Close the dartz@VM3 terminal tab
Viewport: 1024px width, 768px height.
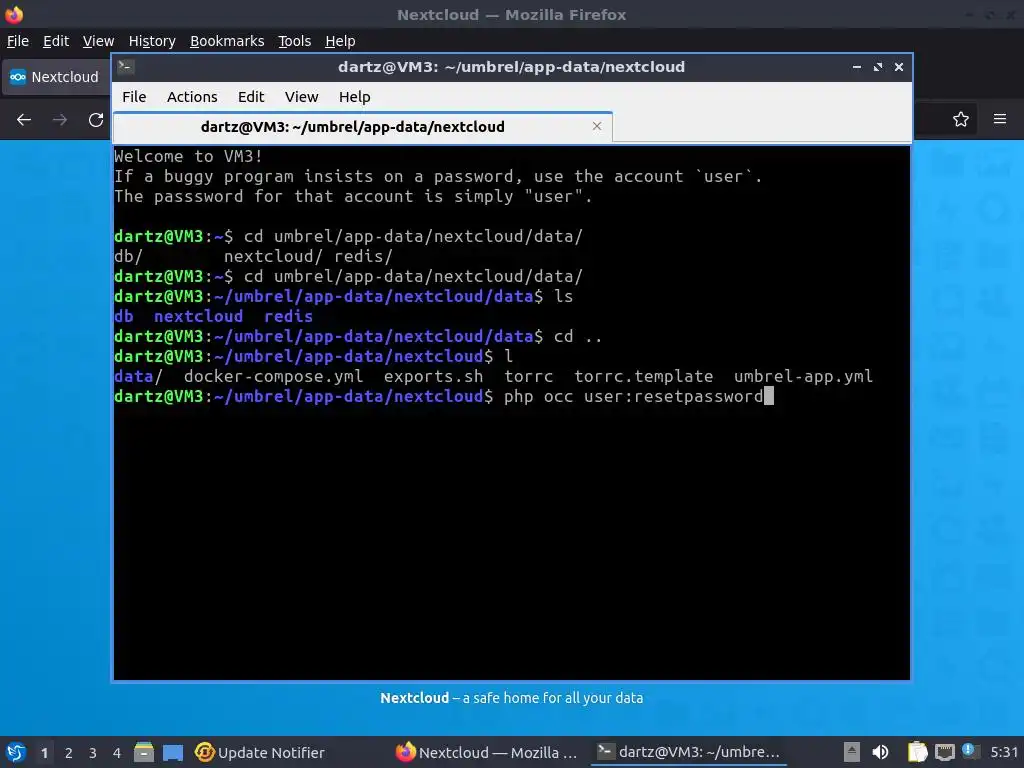pos(596,126)
